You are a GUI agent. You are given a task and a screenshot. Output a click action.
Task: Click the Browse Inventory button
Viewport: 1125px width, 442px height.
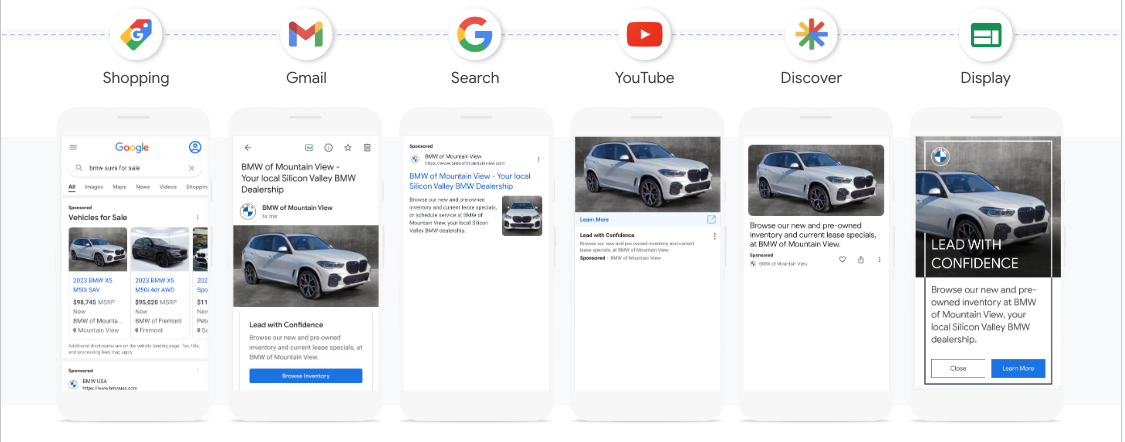(306, 376)
